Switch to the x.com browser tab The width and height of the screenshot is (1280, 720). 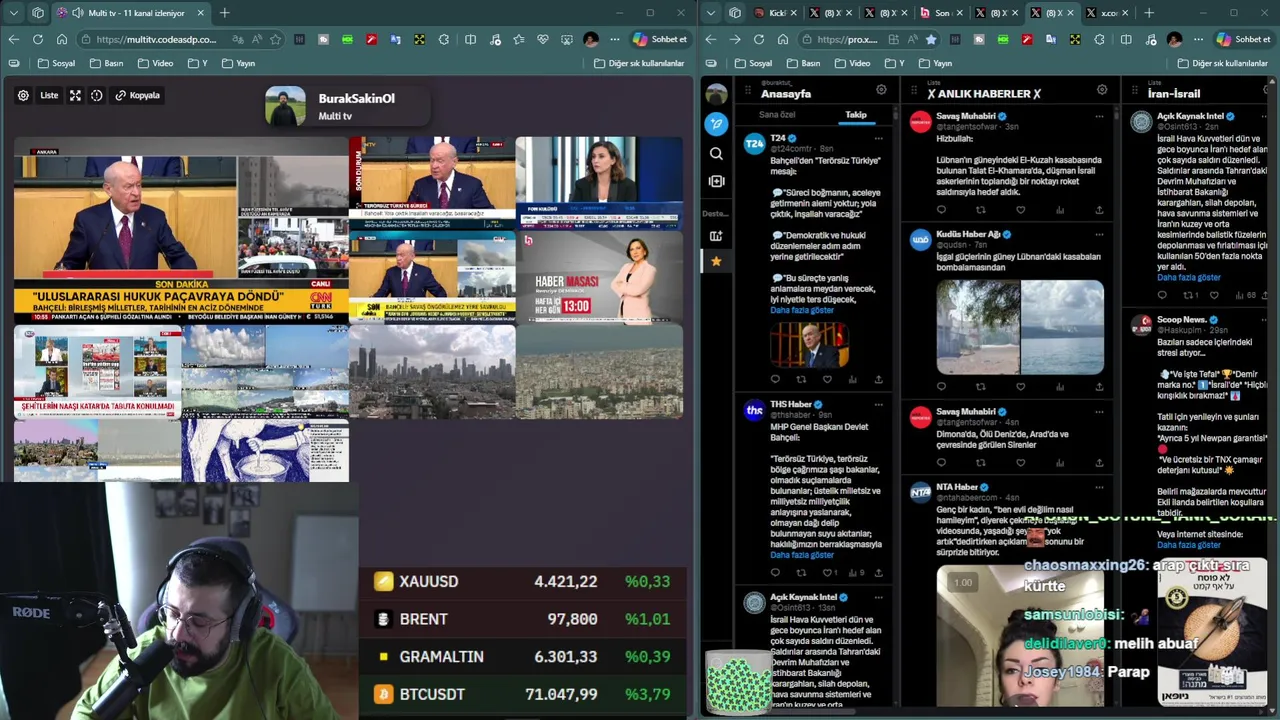pyautogui.click(x=1106, y=13)
